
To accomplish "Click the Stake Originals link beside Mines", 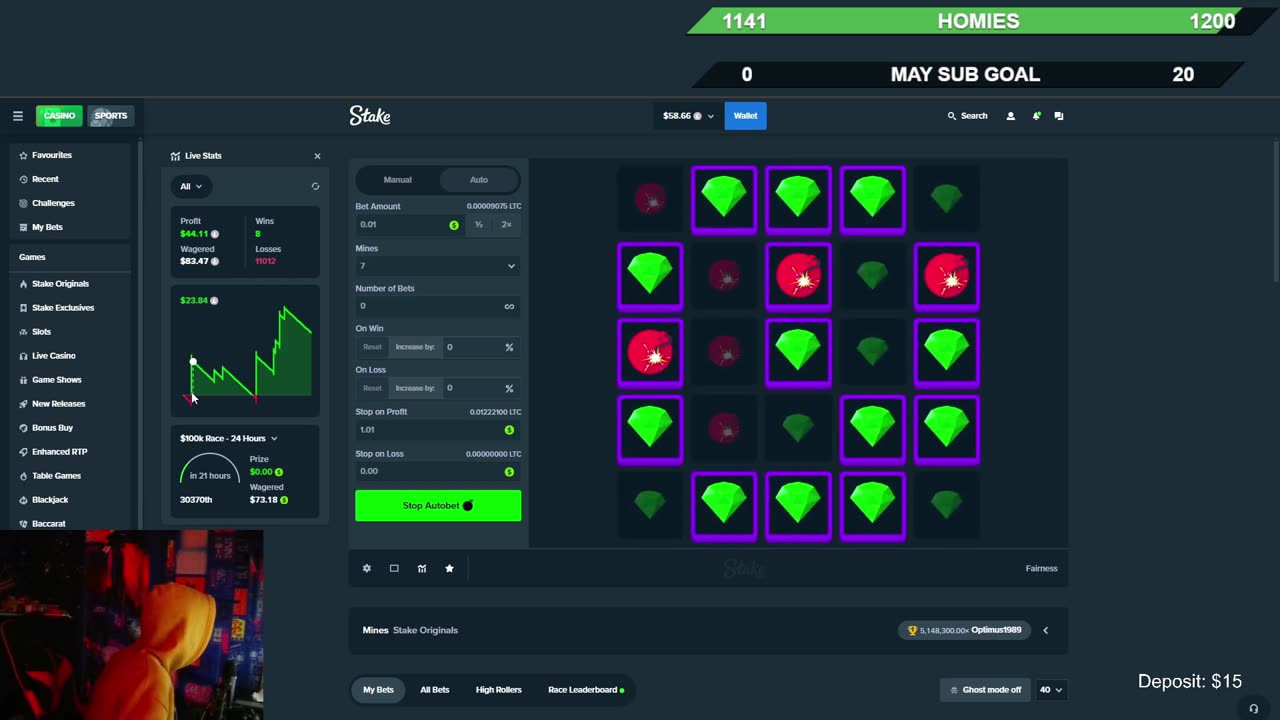I will point(425,630).
